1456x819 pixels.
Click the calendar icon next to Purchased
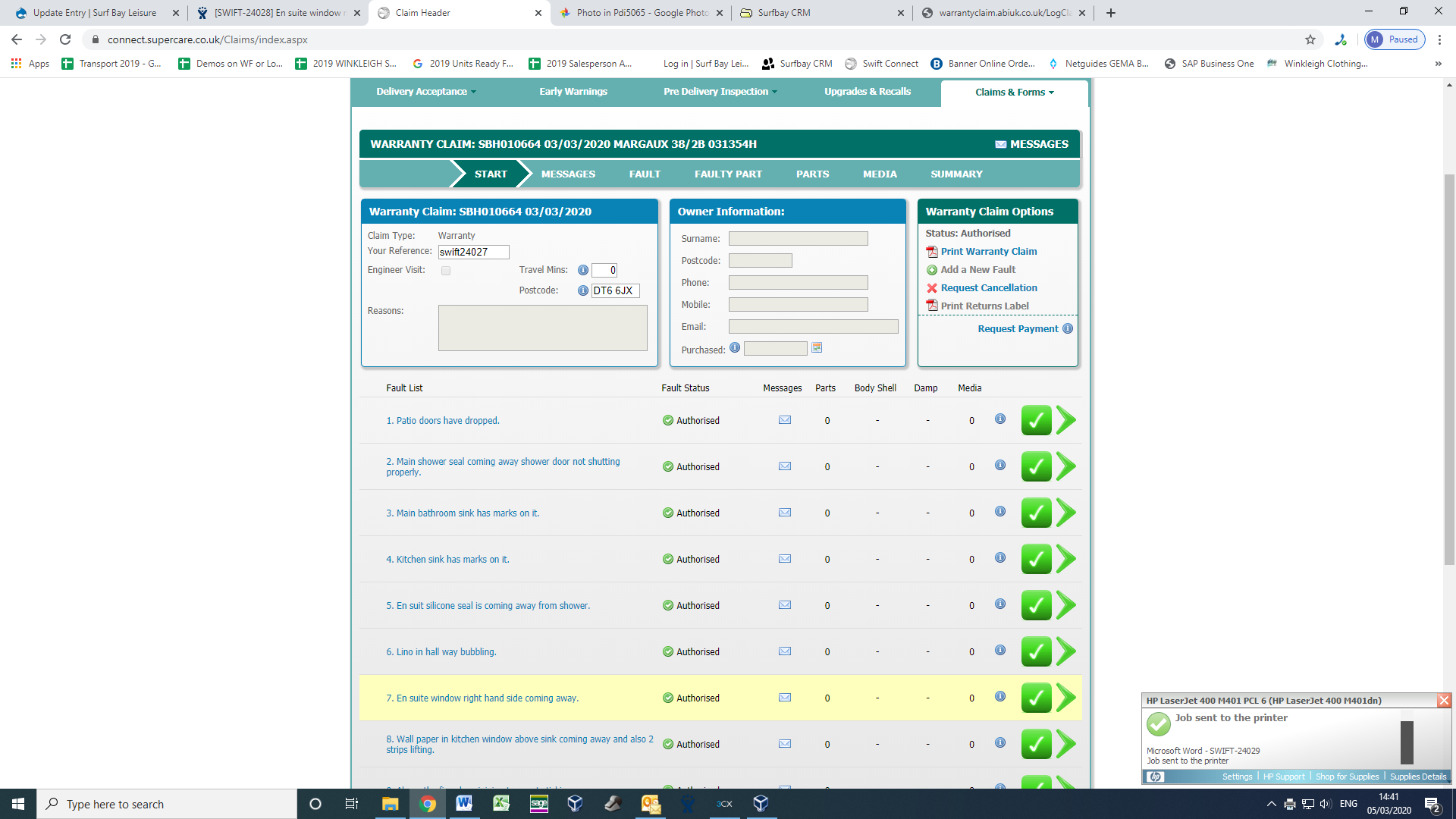817,348
